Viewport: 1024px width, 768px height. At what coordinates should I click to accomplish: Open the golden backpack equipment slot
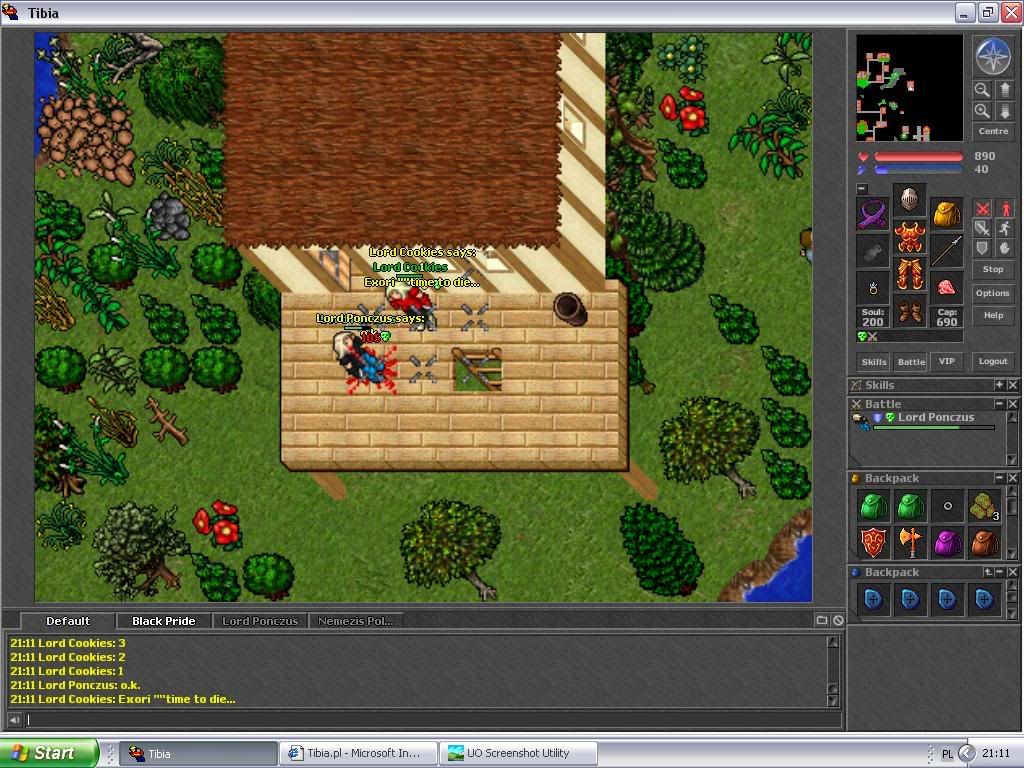pos(946,214)
